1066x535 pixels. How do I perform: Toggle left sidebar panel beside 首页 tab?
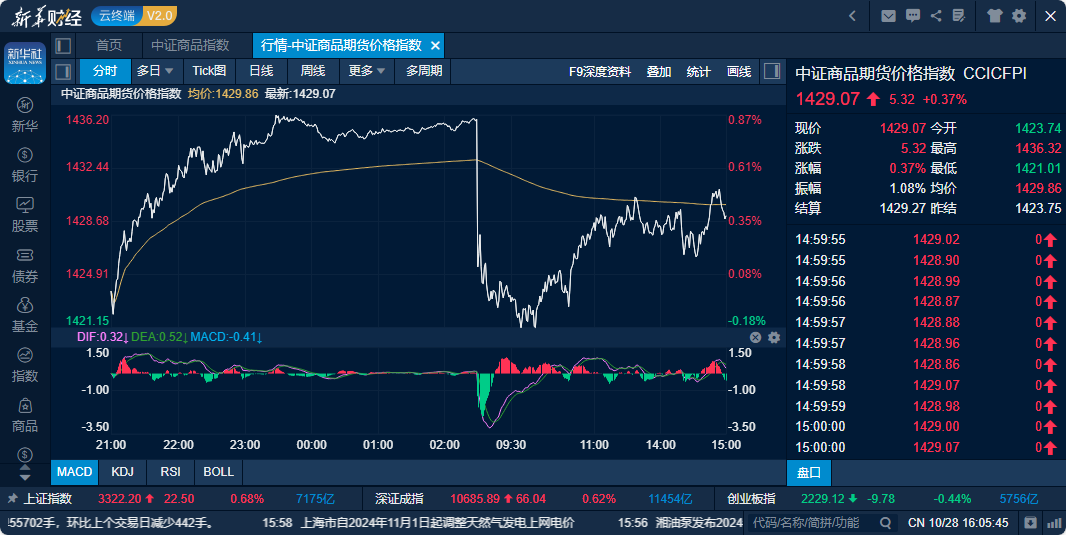(63, 46)
